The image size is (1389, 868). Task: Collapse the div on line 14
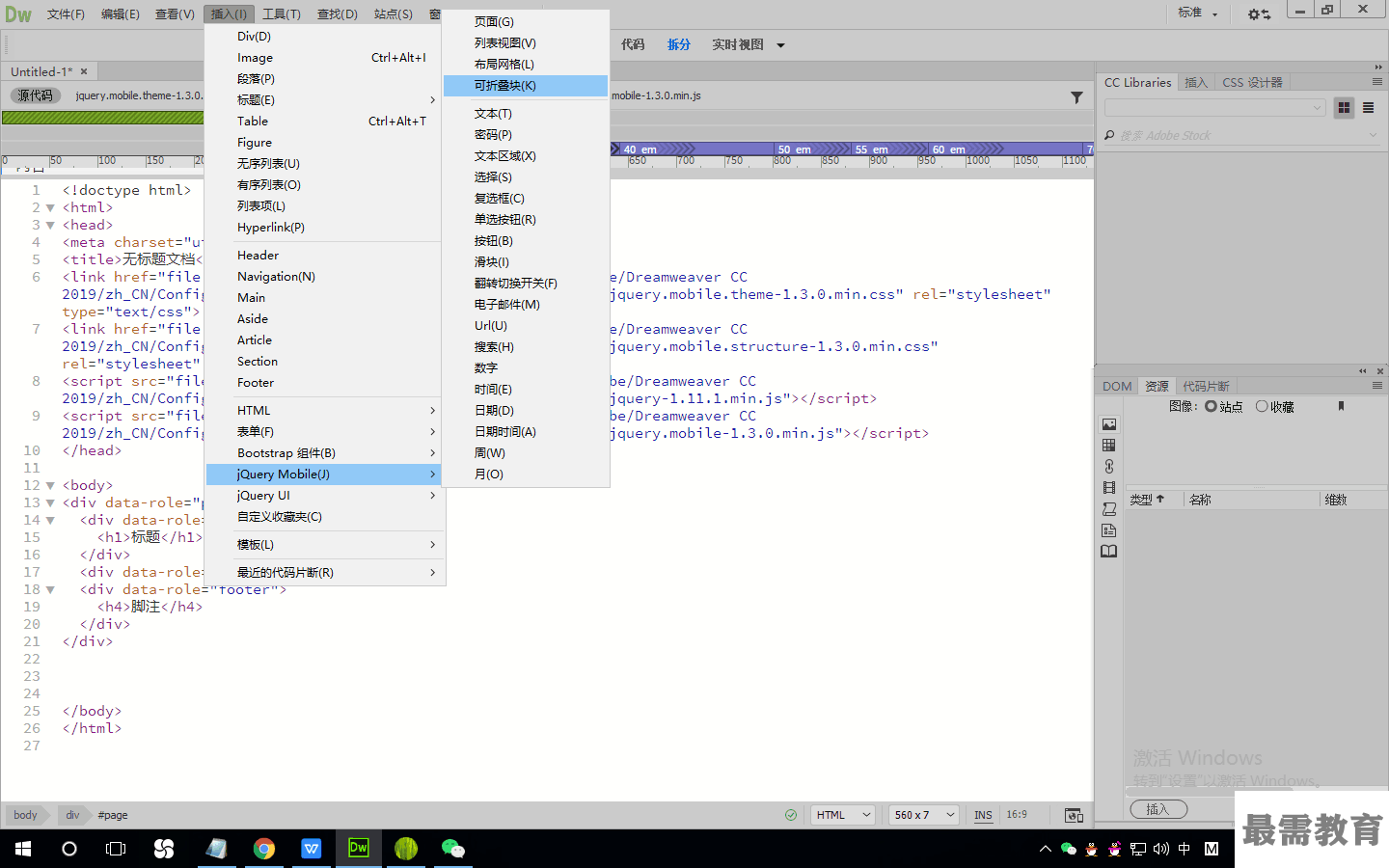point(50,520)
